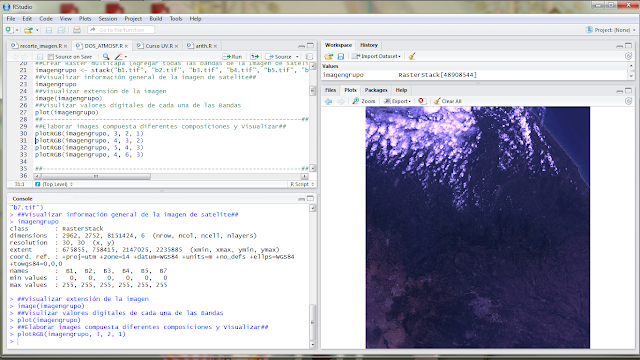
Task: Open the Plots menu
Action: [x=85, y=19]
